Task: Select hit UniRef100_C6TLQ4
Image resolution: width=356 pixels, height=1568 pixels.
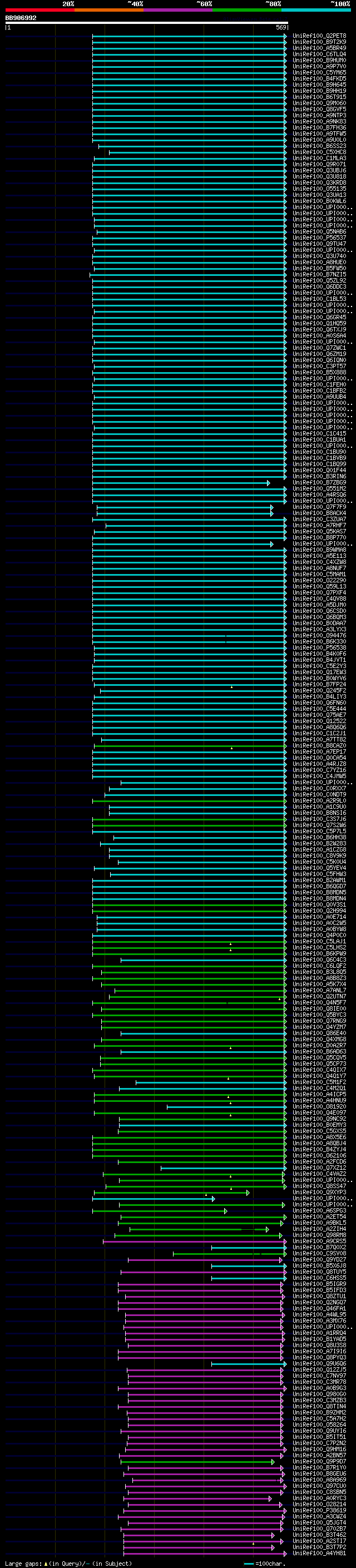Action: coord(319,54)
